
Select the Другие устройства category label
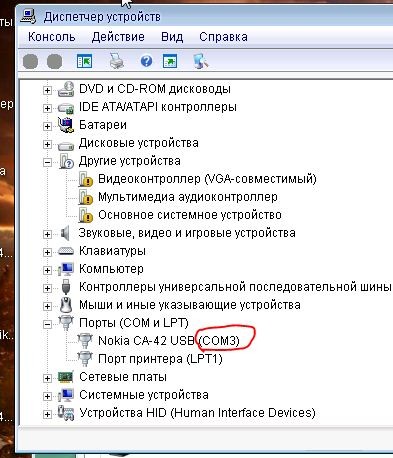(130, 161)
